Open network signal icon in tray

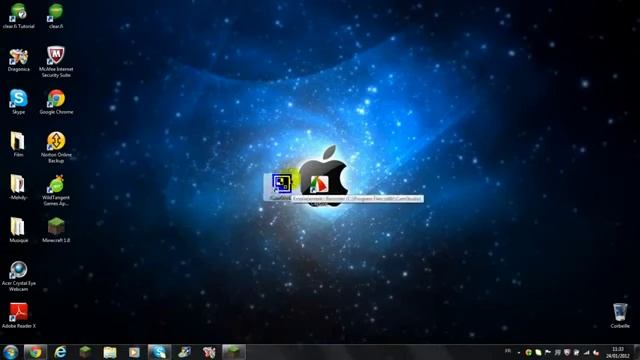[586, 352]
